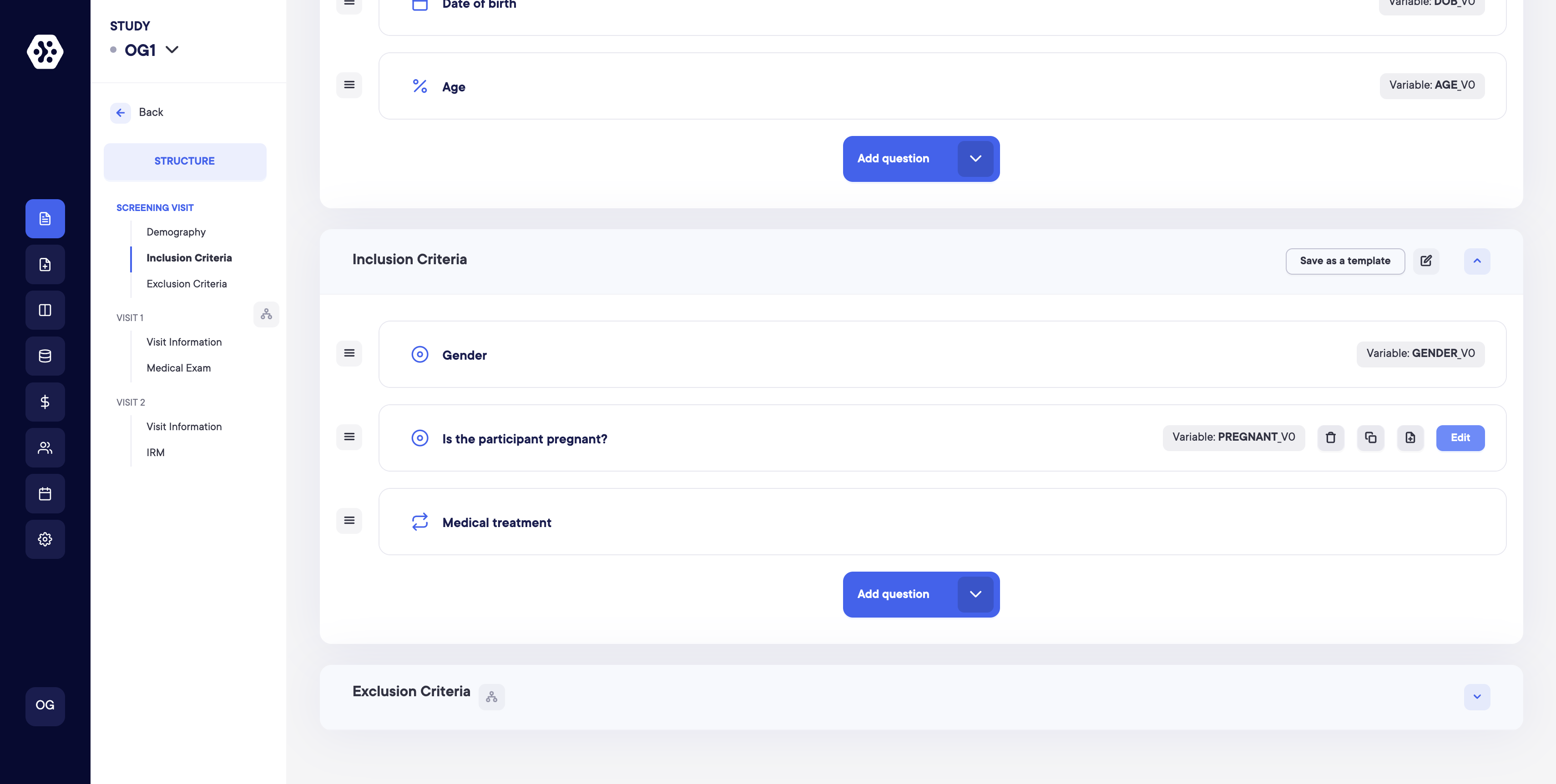Delete the pregnant question with trash icon

[x=1331, y=438]
